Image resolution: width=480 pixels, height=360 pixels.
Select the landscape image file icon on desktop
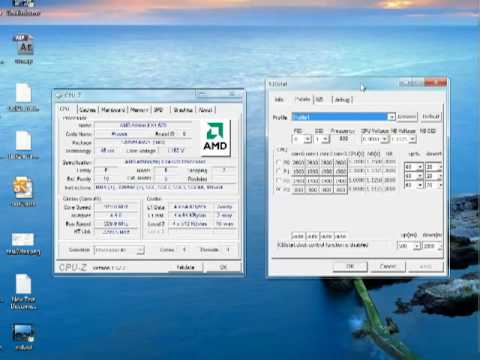pyautogui.click(x=23, y=333)
